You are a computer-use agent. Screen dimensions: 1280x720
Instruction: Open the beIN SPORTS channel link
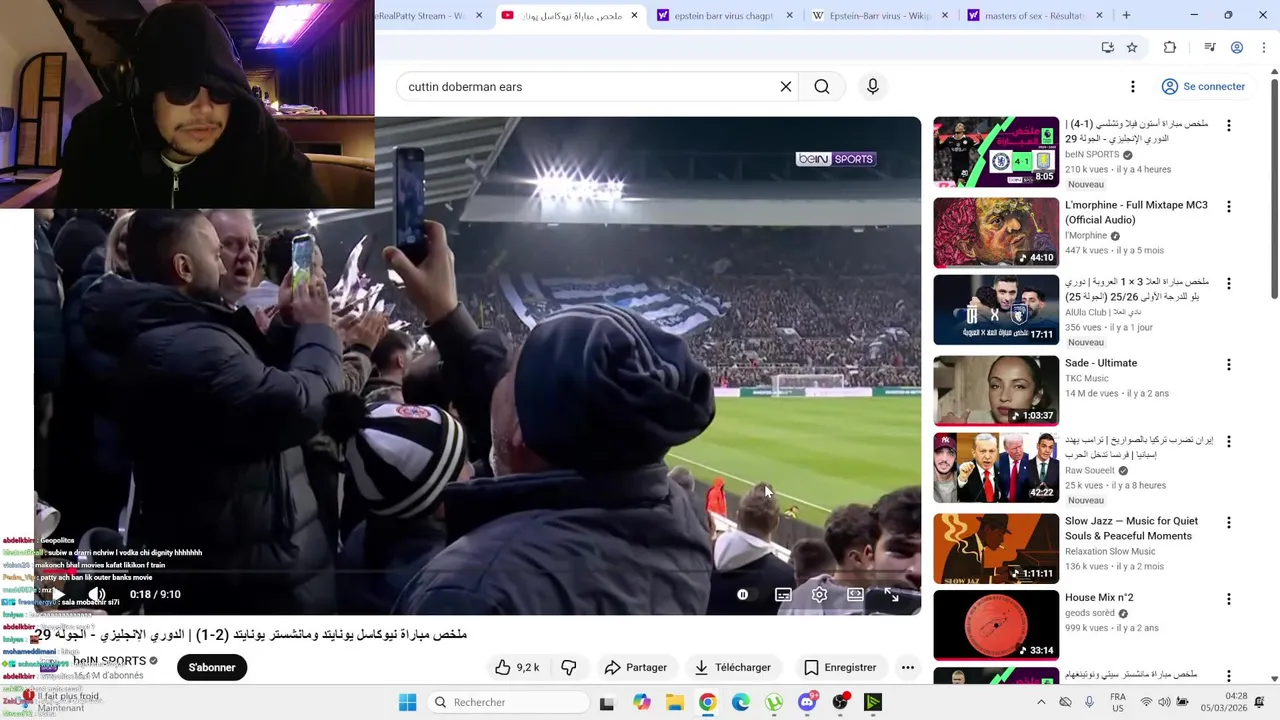109,661
